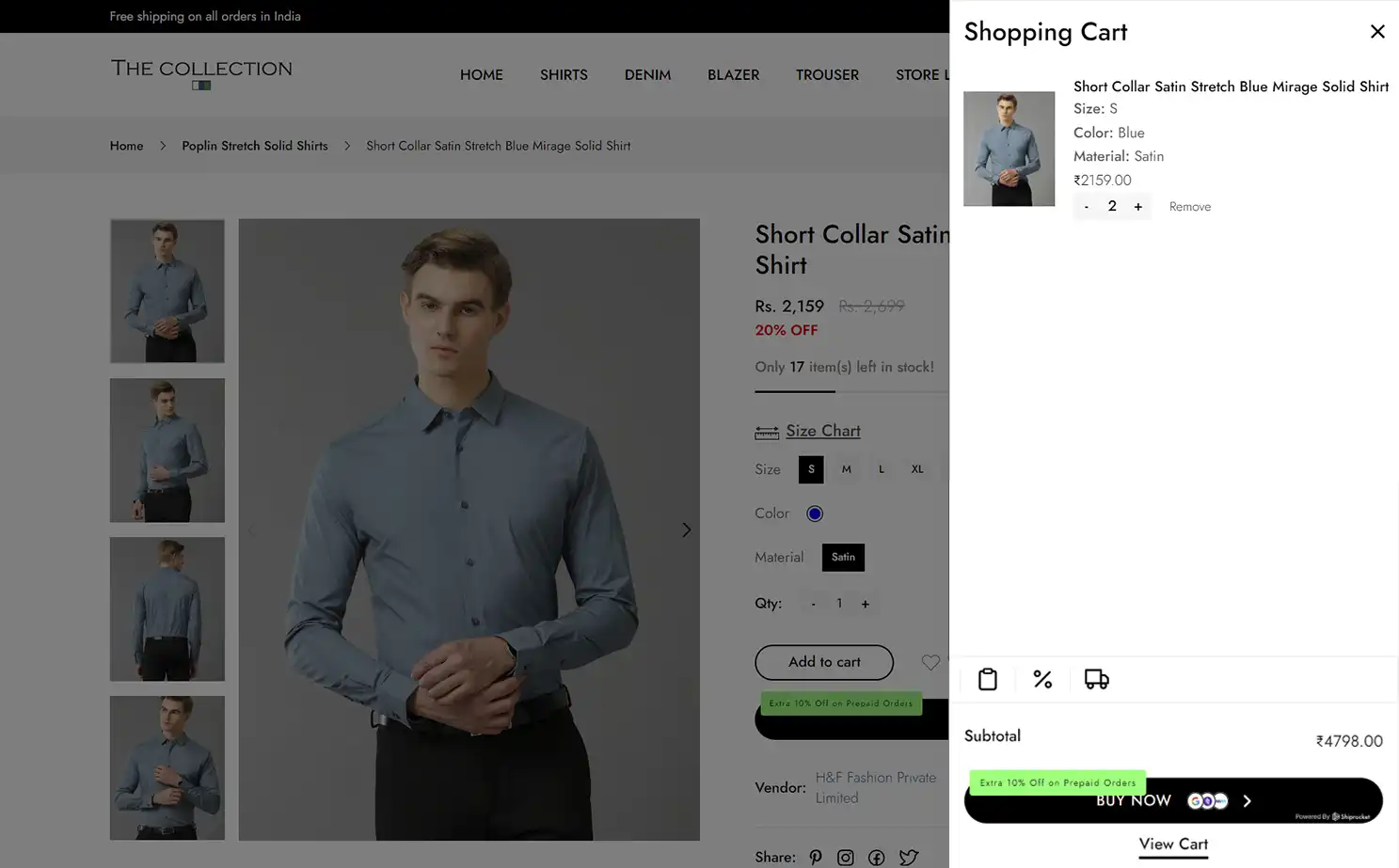
Task: Open the discount offers icon in cart
Action: [x=1042, y=678]
